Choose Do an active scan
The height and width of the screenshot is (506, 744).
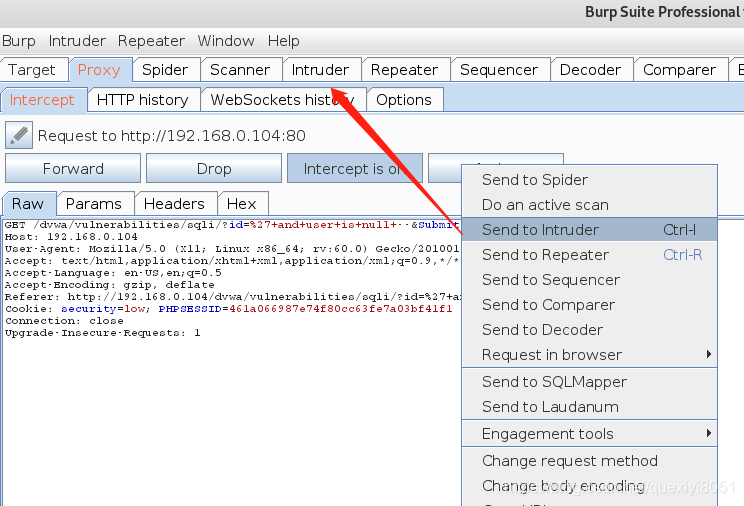[x=589, y=205]
